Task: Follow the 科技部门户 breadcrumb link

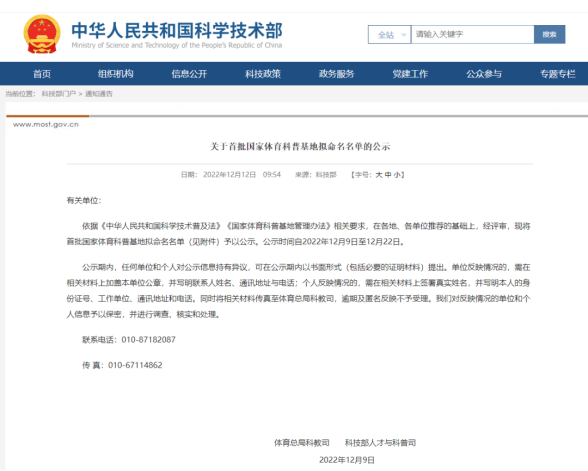Action: (x=58, y=94)
